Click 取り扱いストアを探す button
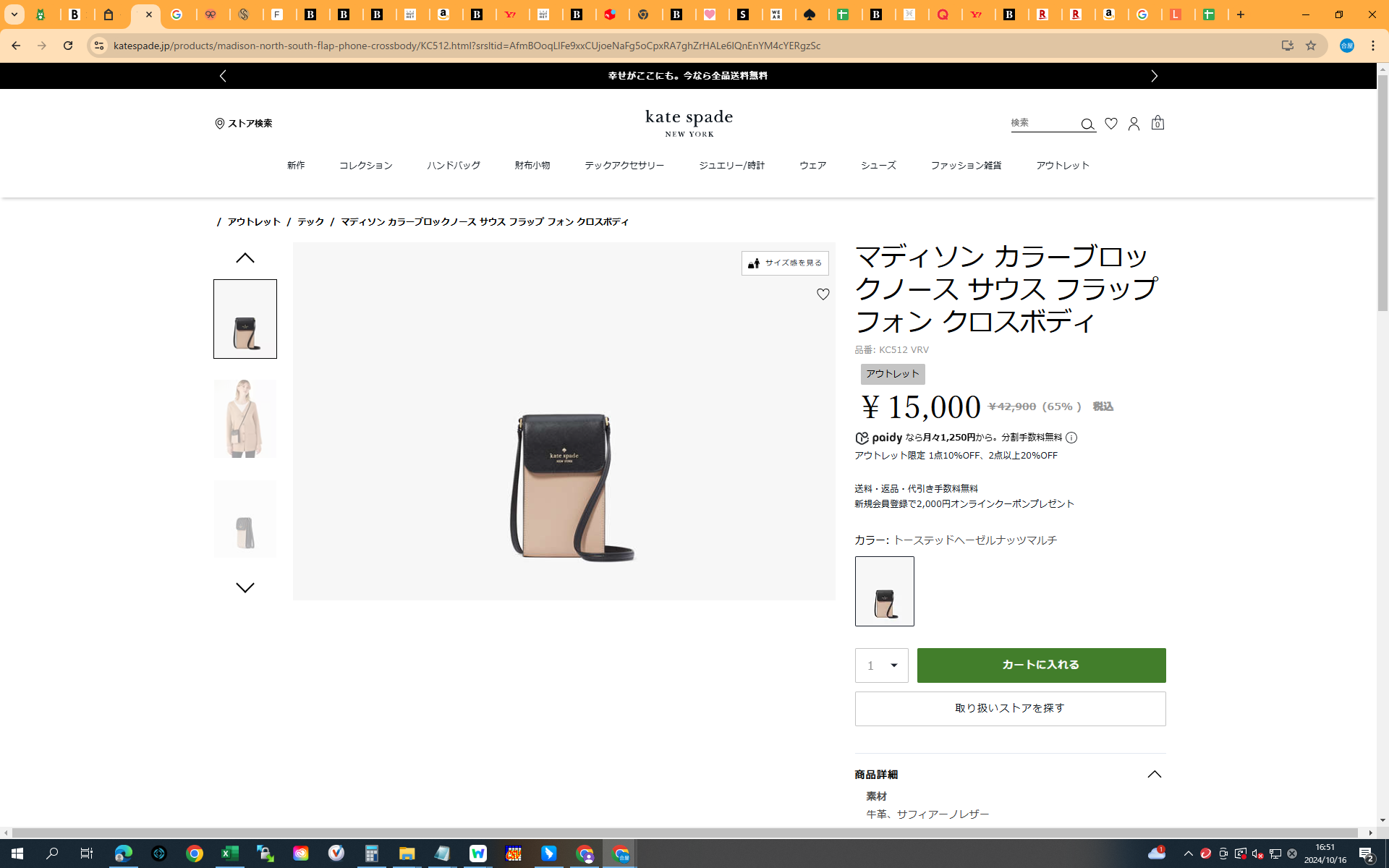This screenshot has width=1389, height=868. pyautogui.click(x=1010, y=709)
